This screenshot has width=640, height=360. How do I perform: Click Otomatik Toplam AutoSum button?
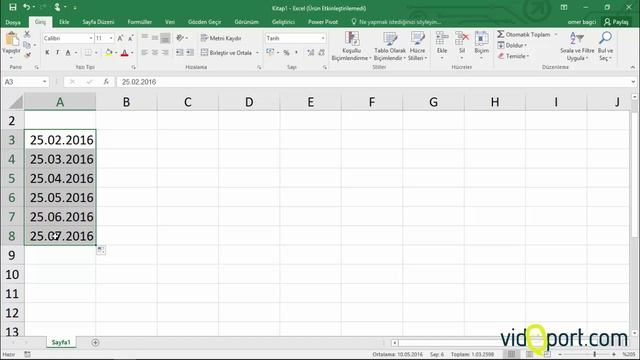click(x=524, y=34)
